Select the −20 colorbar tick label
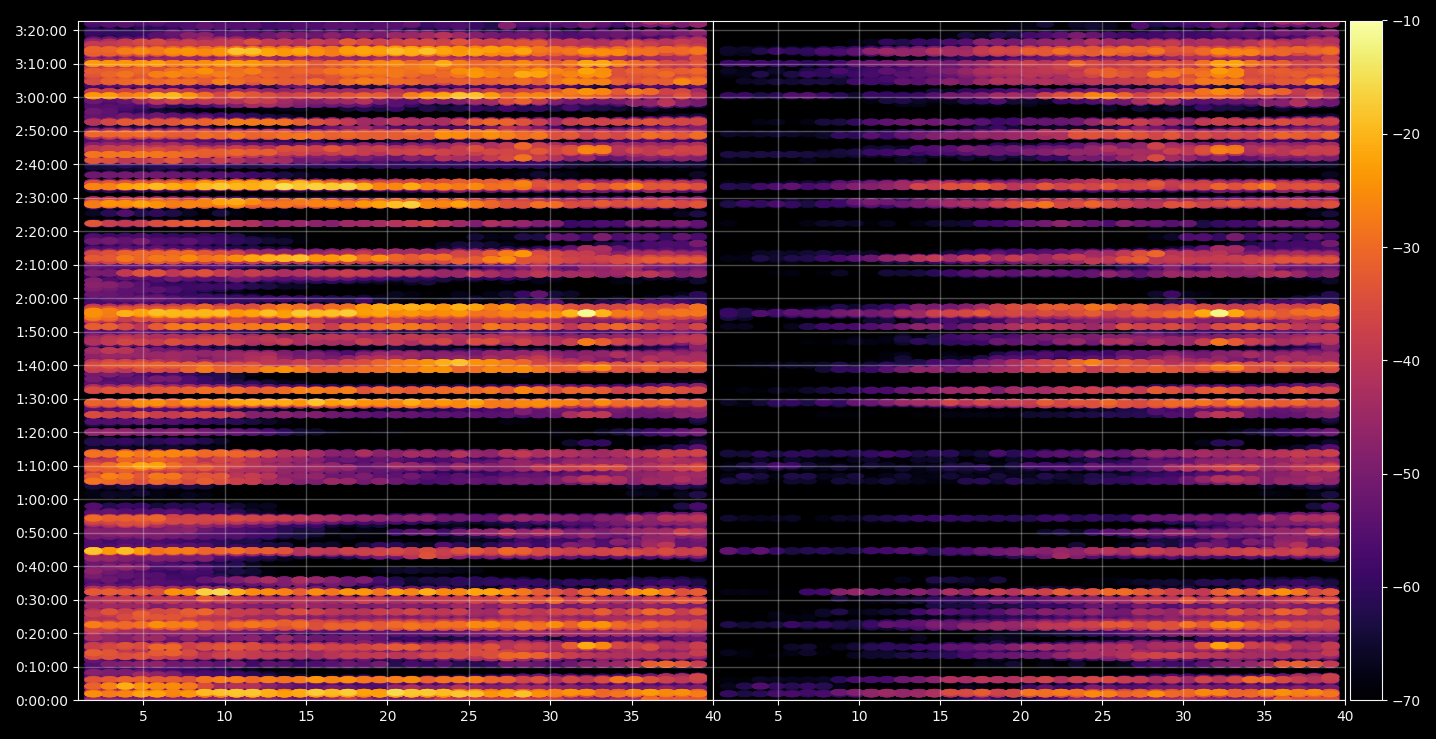This screenshot has height=739, width=1436. 1404,134
